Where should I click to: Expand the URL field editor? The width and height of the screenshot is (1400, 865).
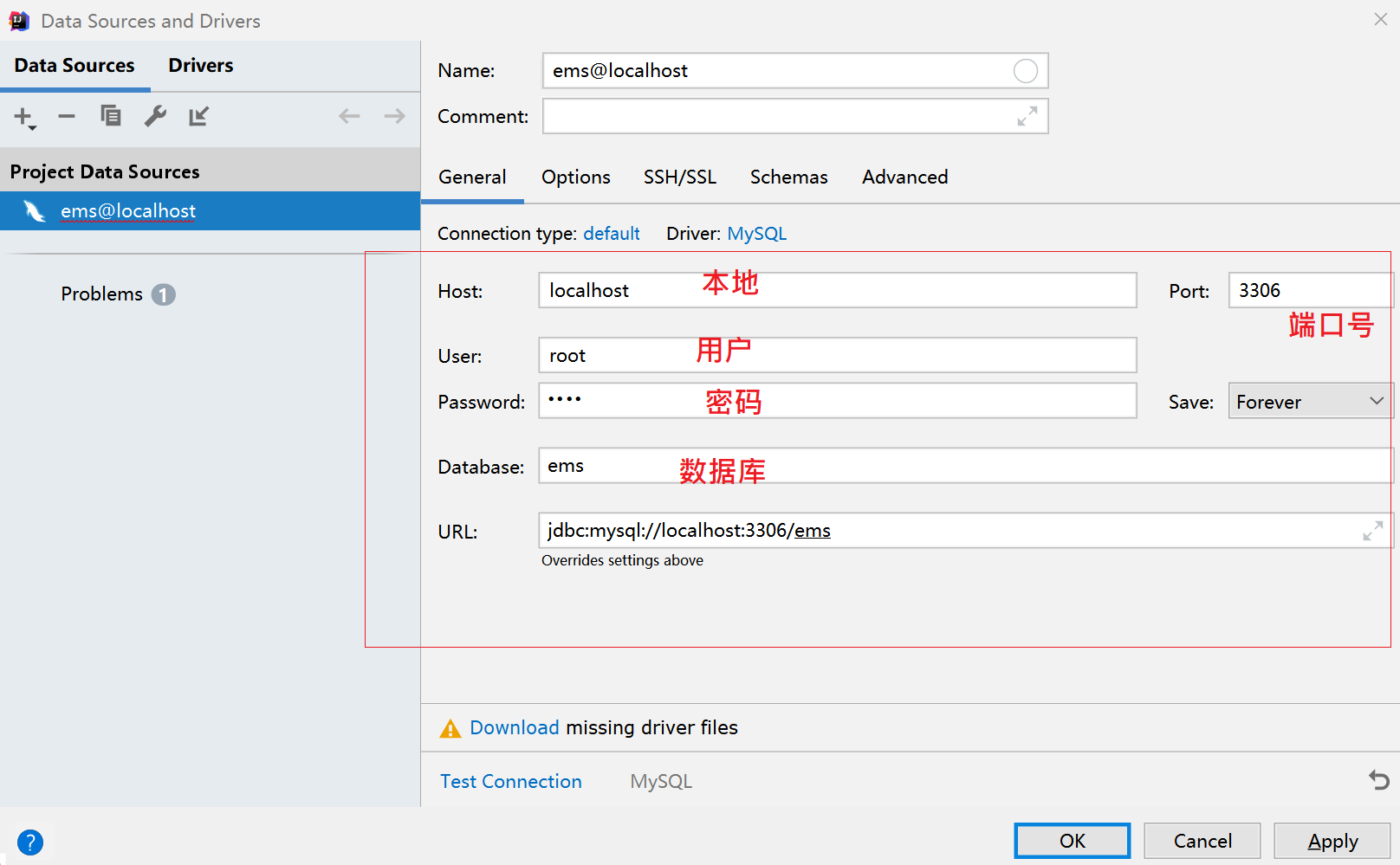click(x=1372, y=531)
